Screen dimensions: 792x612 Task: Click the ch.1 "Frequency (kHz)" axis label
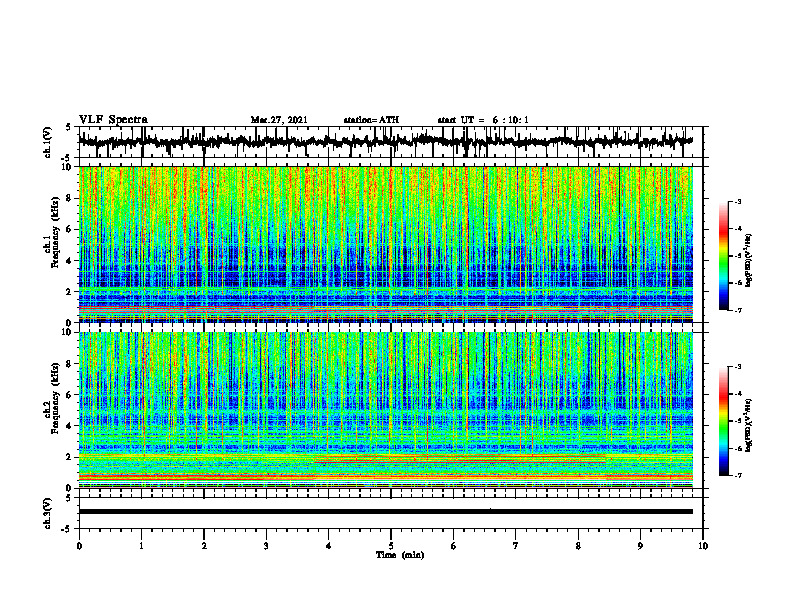click(x=55, y=233)
